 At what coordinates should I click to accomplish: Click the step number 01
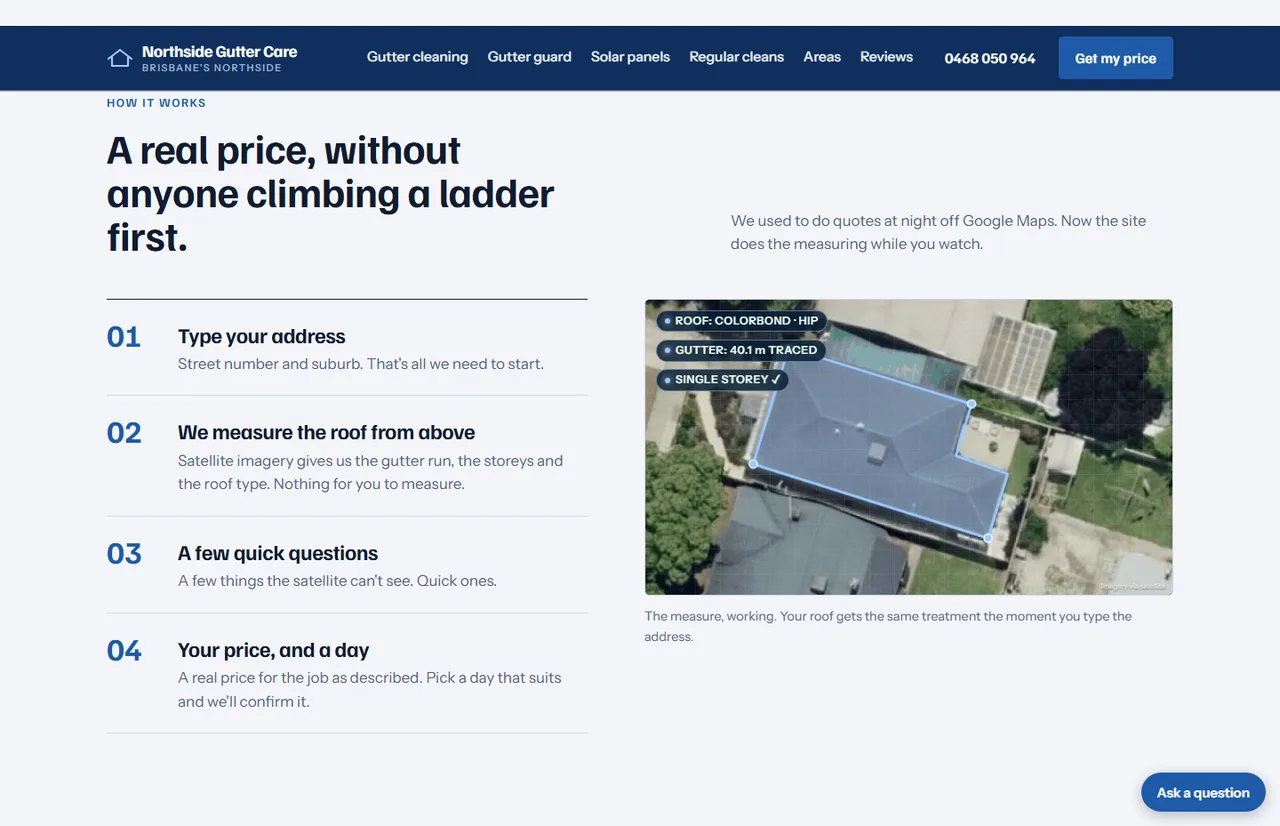(124, 337)
